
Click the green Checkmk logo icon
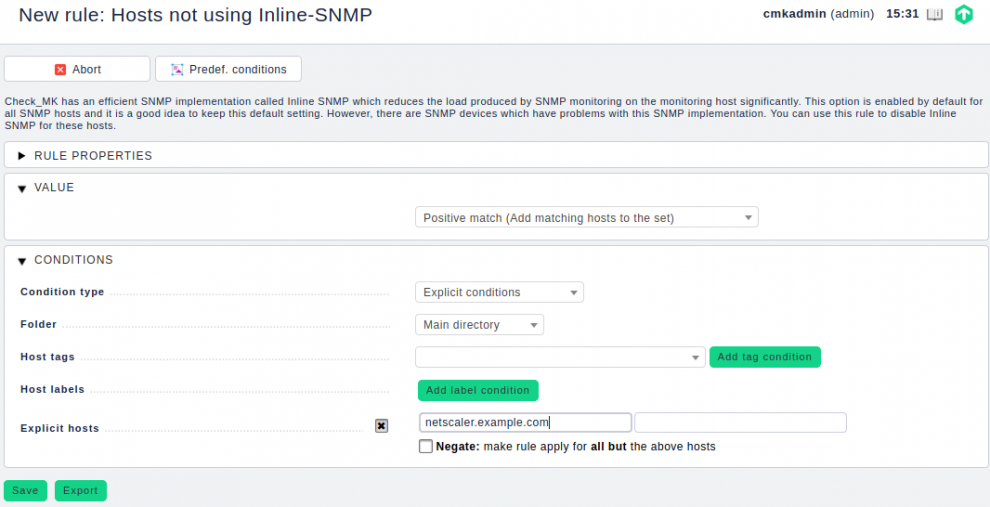tap(963, 14)
